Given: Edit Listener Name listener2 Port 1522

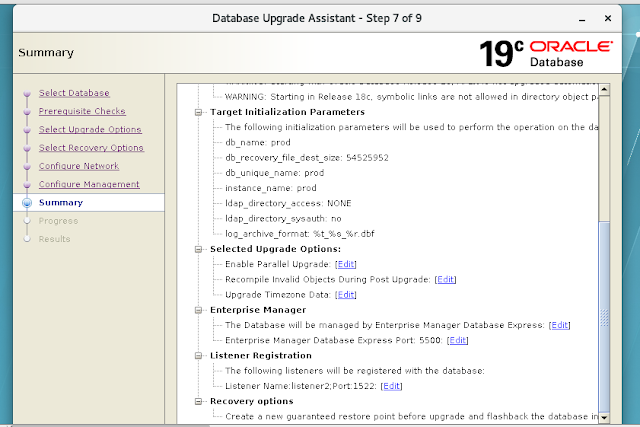Looking at the screenshot, I should [x=391, y=386].
